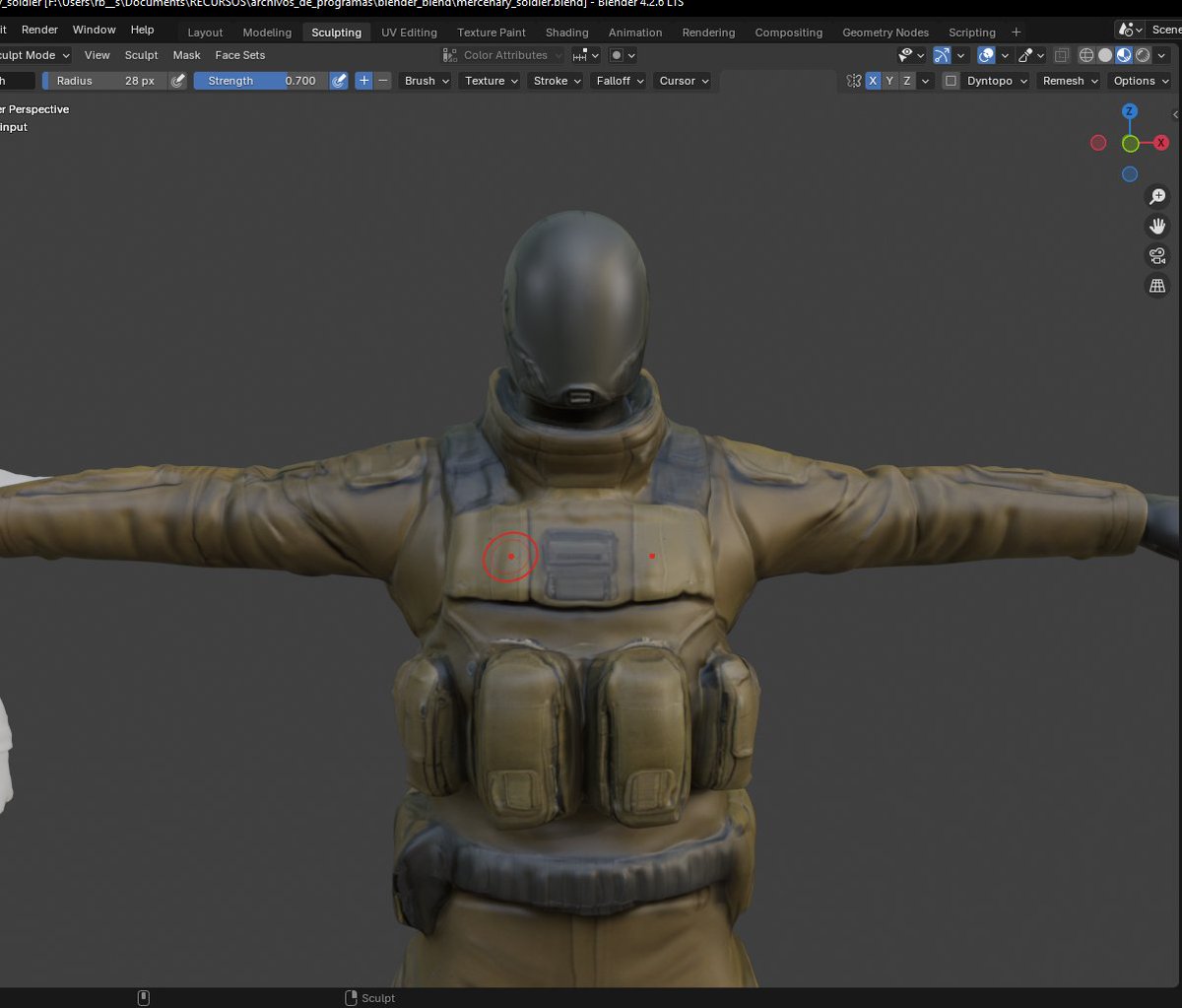Screen dimensions: 1182x1008
Task: Open the Sculpt menu
Action: point(142,55)
